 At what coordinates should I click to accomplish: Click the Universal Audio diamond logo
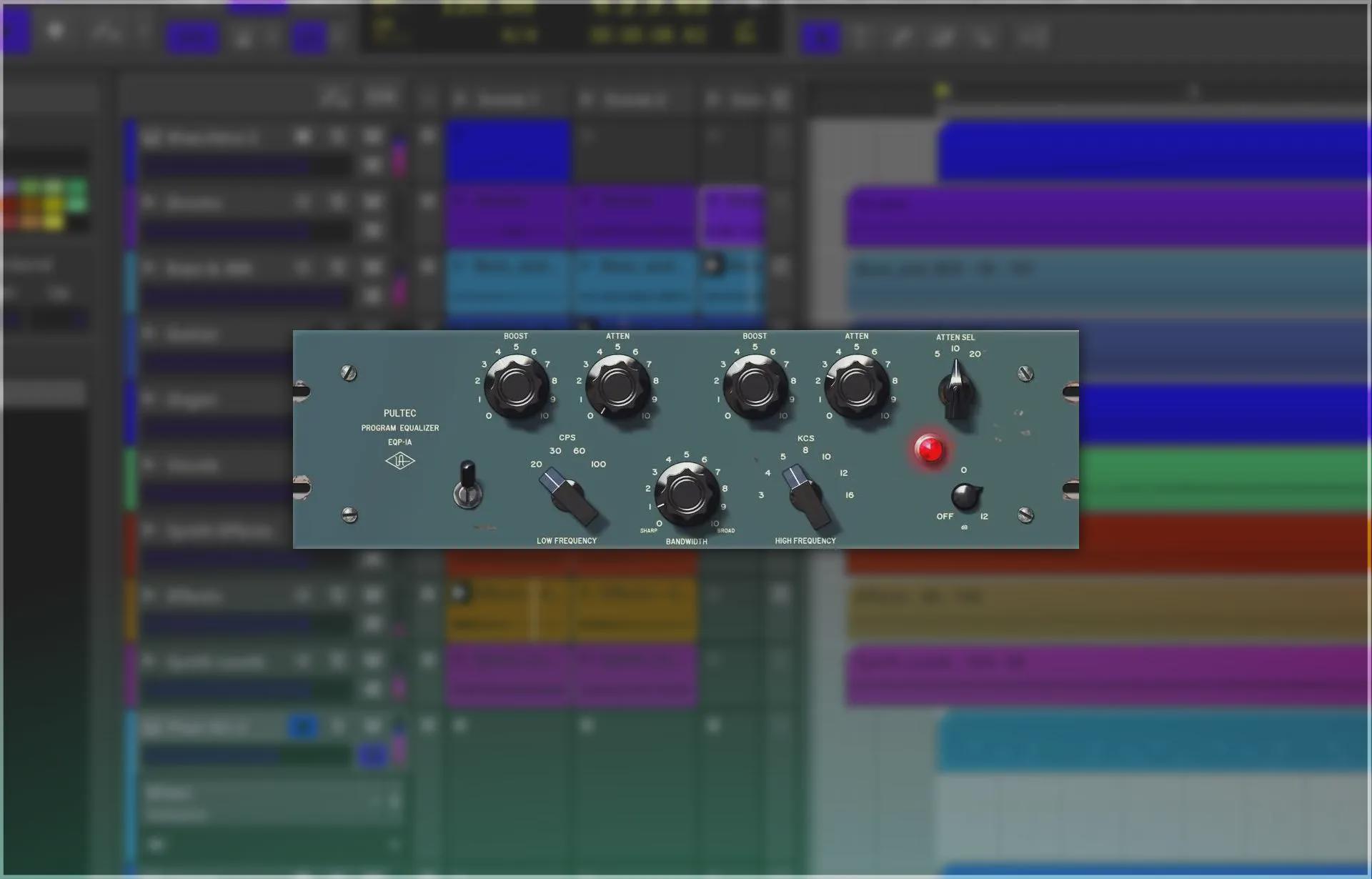pos(399,461)
